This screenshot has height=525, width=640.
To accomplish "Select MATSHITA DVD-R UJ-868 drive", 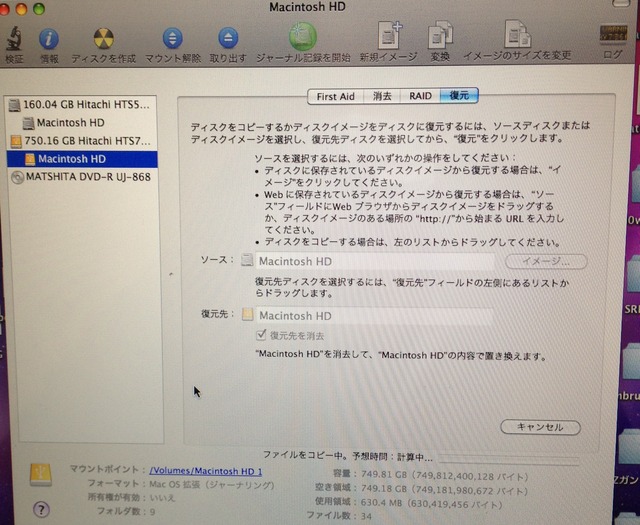I will click(82, 177).
